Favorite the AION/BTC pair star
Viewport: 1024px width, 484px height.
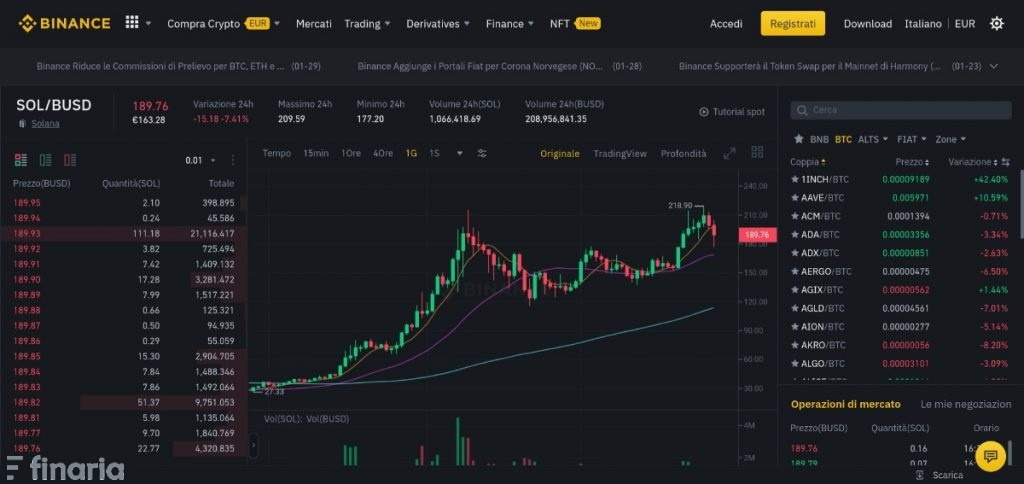pyautogui.click(x=795, y=327)
